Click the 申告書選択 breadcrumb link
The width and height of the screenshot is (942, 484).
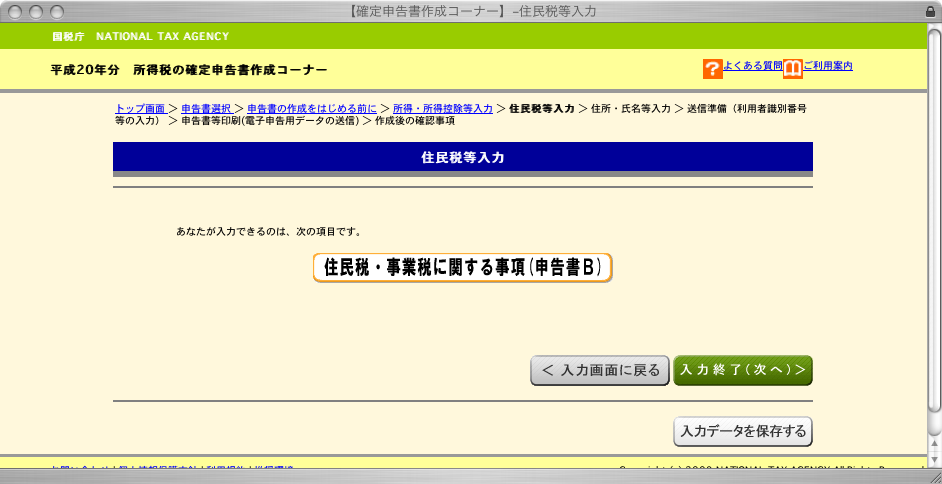coord(207,108)
